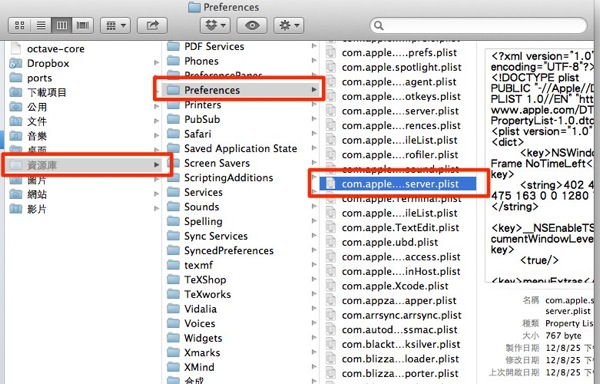Viewport: 600px width, 384px height.
Task: Switch Finder to list view
Action: pos(41,26)
